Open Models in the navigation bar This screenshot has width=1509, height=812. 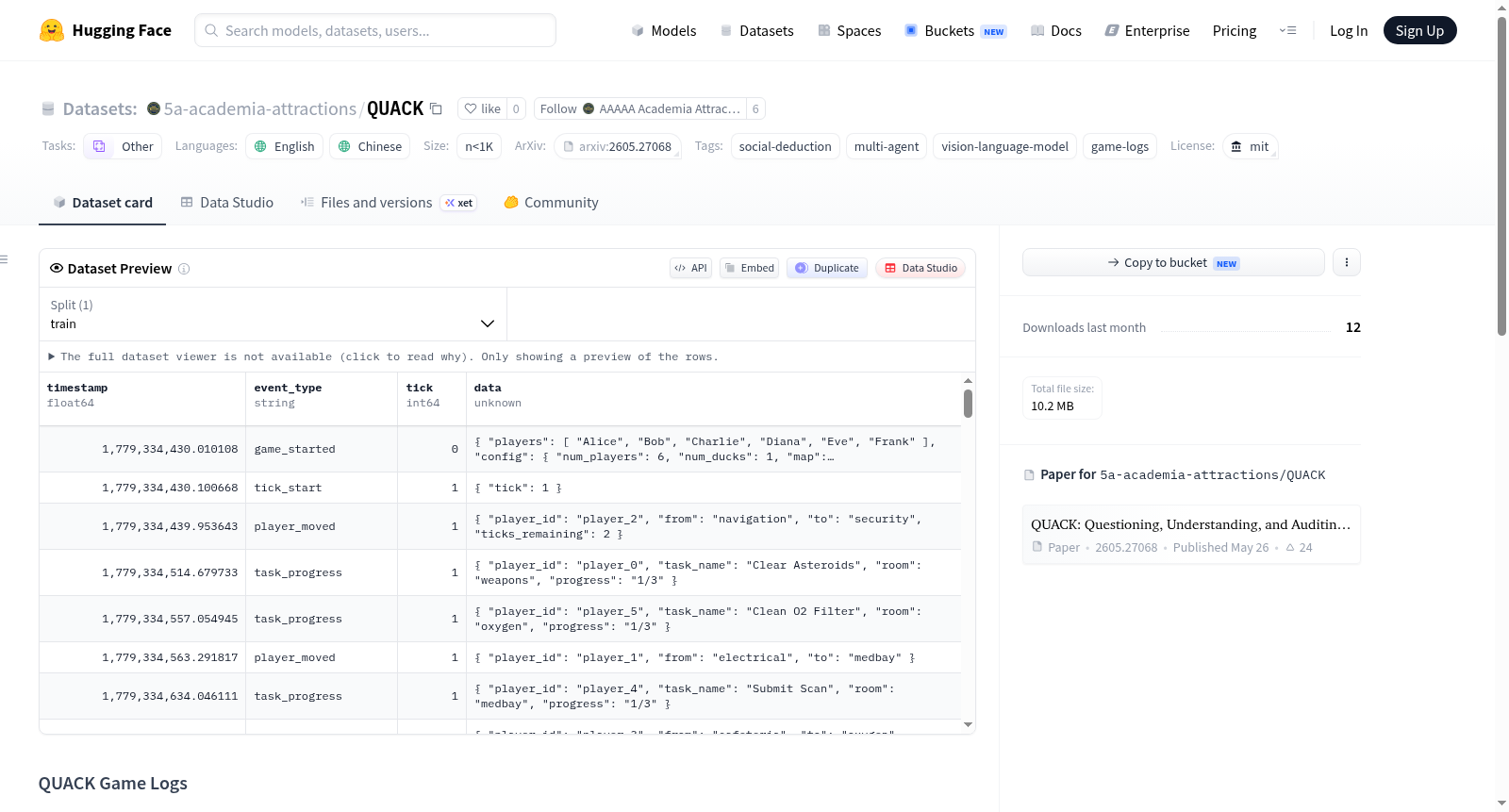tap(664, 30)
